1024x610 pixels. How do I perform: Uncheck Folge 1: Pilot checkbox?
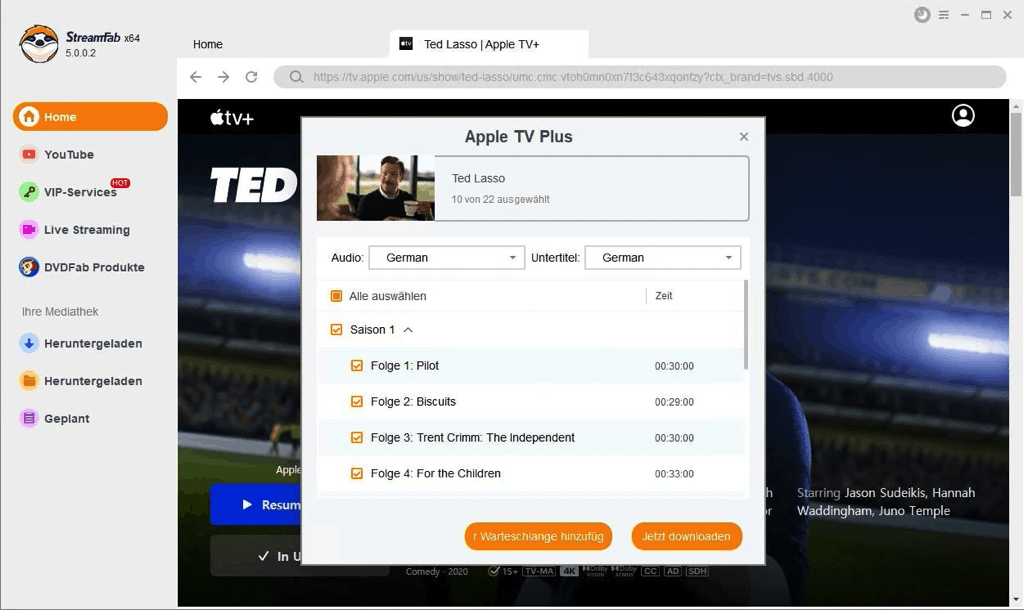[x=357, y=366]
